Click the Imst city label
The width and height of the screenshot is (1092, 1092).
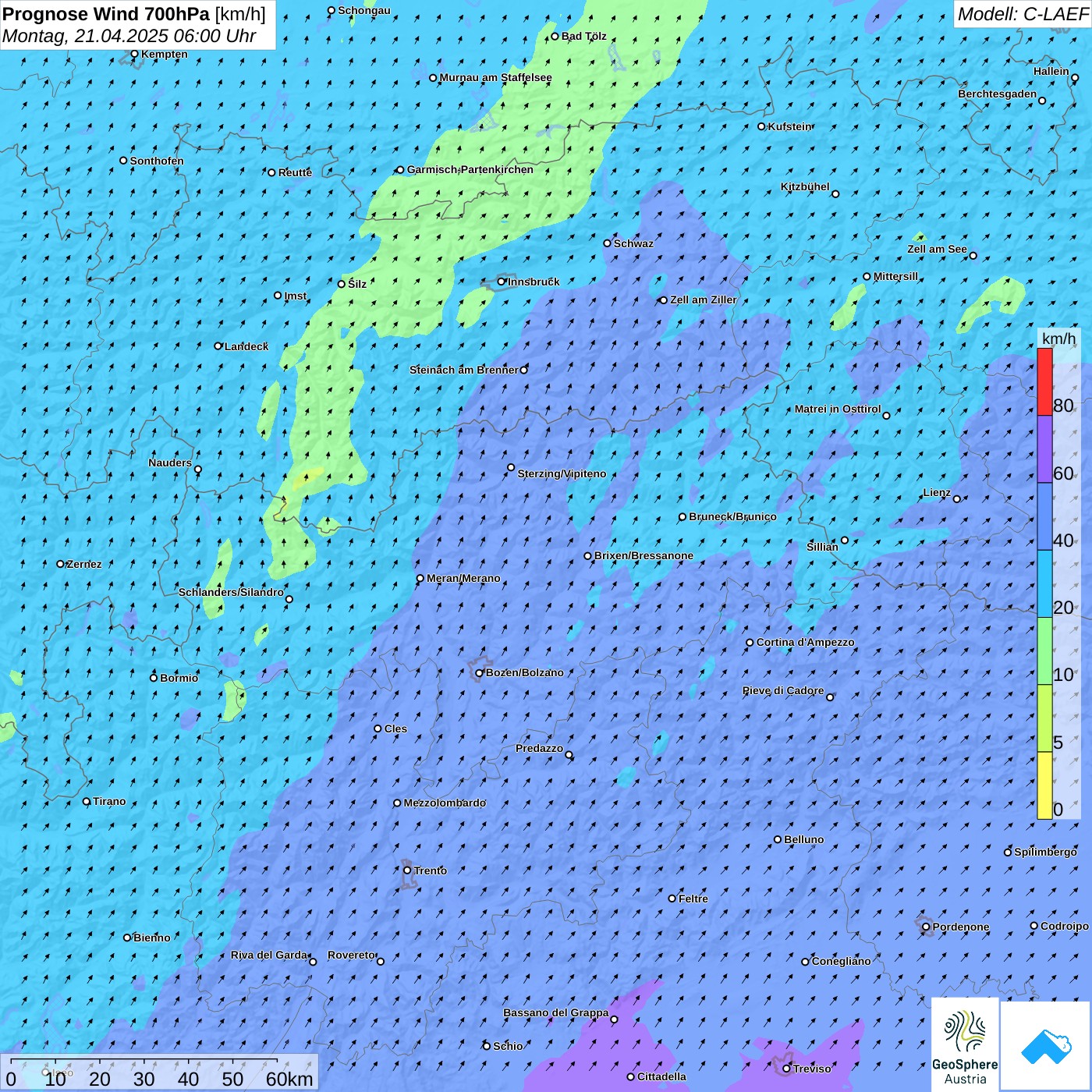point(296,296)
